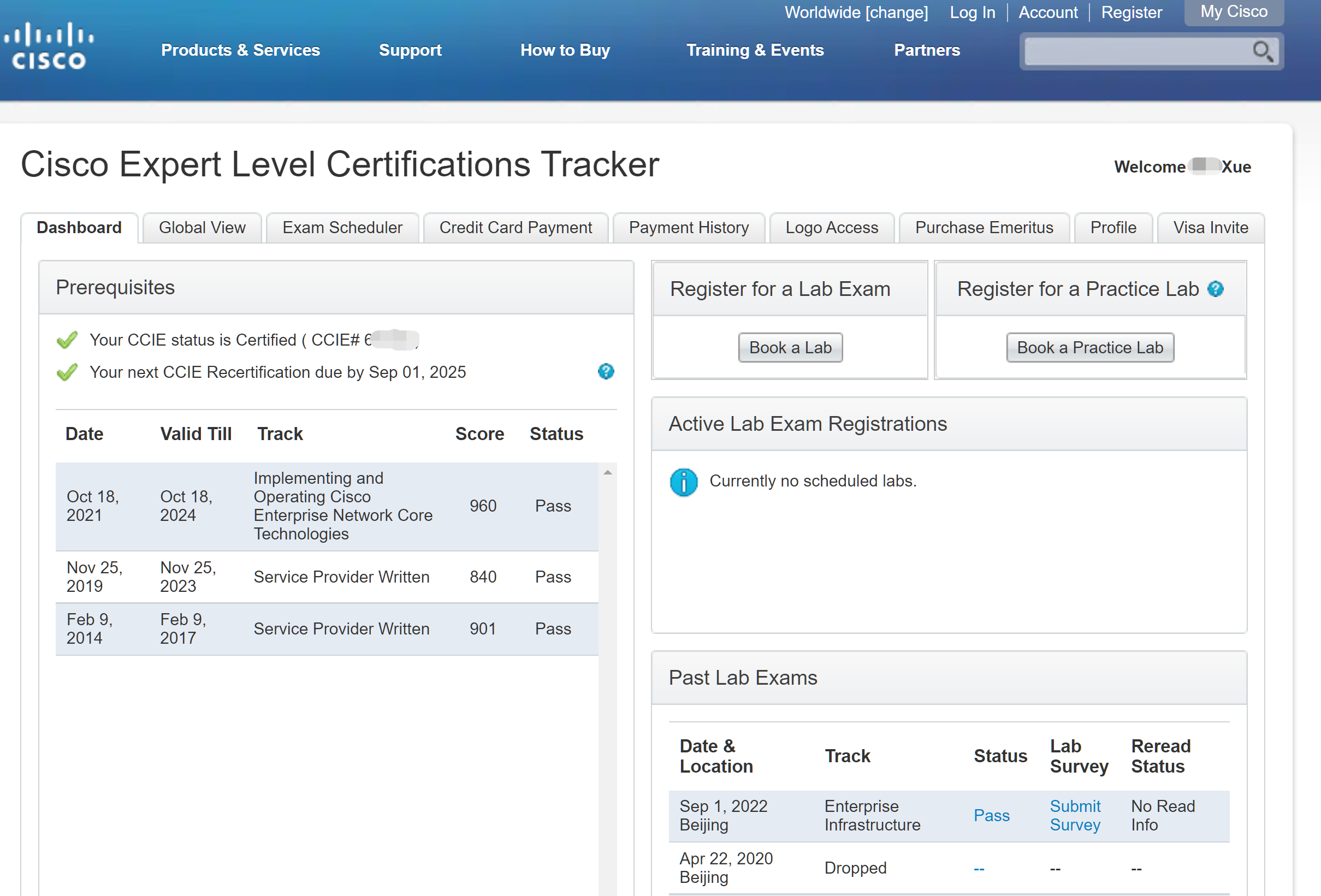This screenshot has height=896, width=1321.
Task: Click the Lab Survey column header
Action: point(1079,756)
